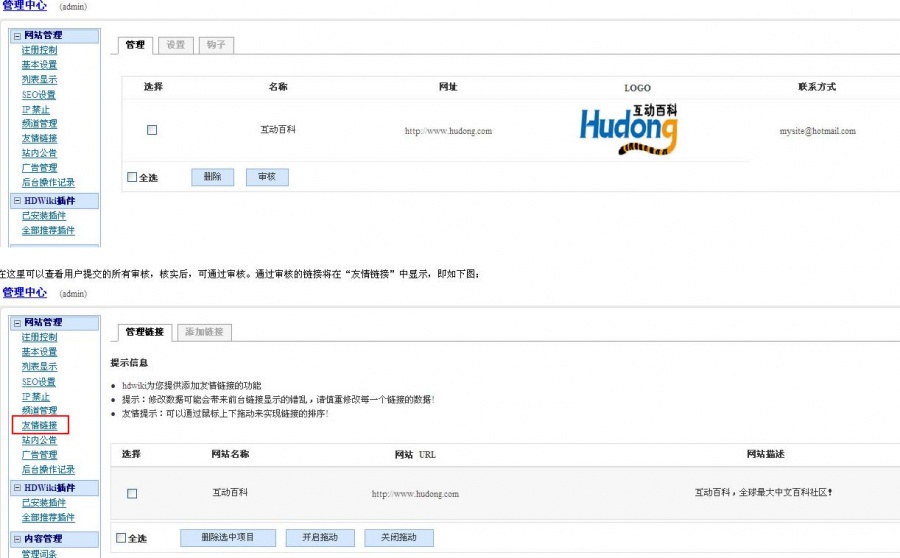Open 广告管理 in the upper panel sidebar
This screenshot has height=558, width=900.
(x=40, y=168)
